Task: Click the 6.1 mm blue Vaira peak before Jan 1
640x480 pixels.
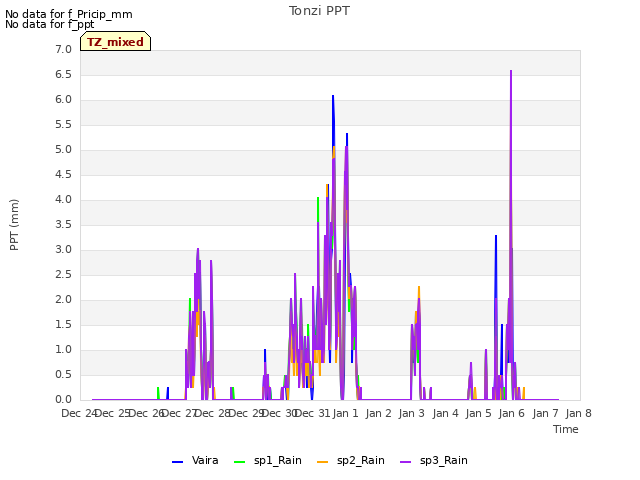Action: pos(333,97)
